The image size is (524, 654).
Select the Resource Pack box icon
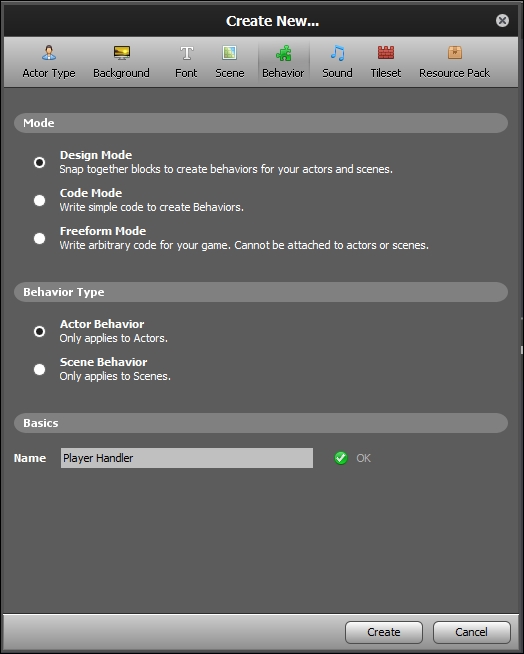coord(455,53)
